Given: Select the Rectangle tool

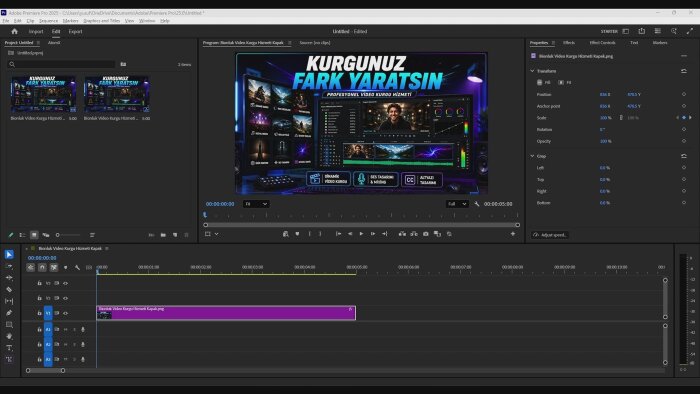Looking at the screenshot, I should pos(9,324).
